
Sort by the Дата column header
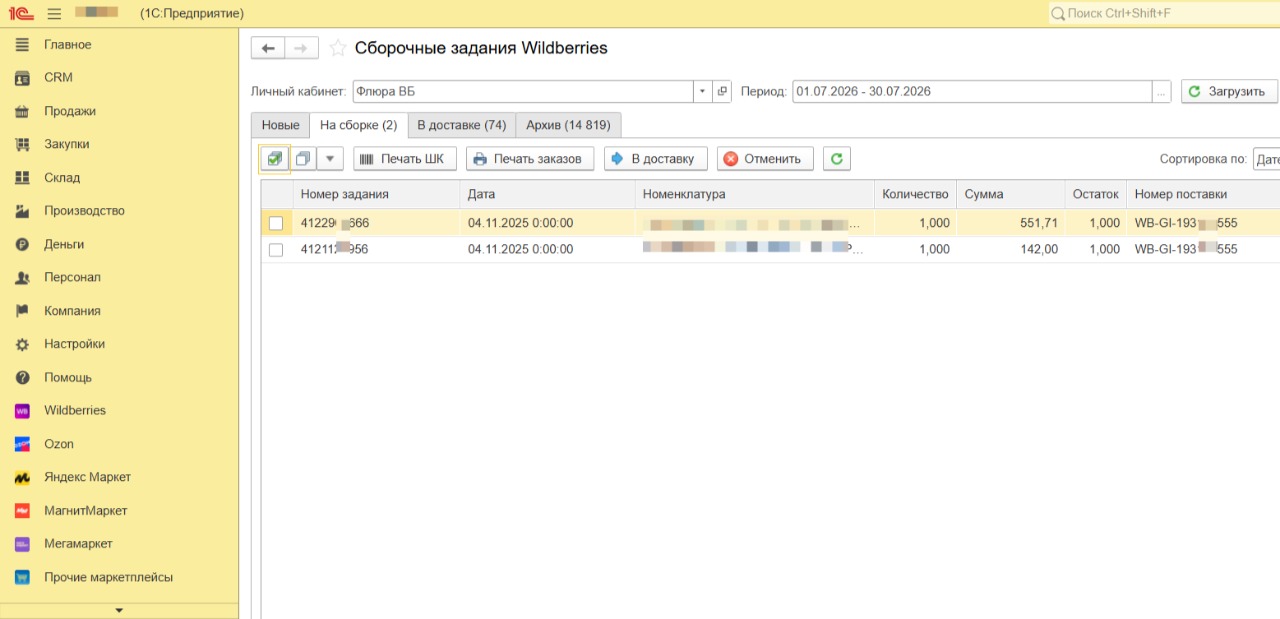click(547, 194)
